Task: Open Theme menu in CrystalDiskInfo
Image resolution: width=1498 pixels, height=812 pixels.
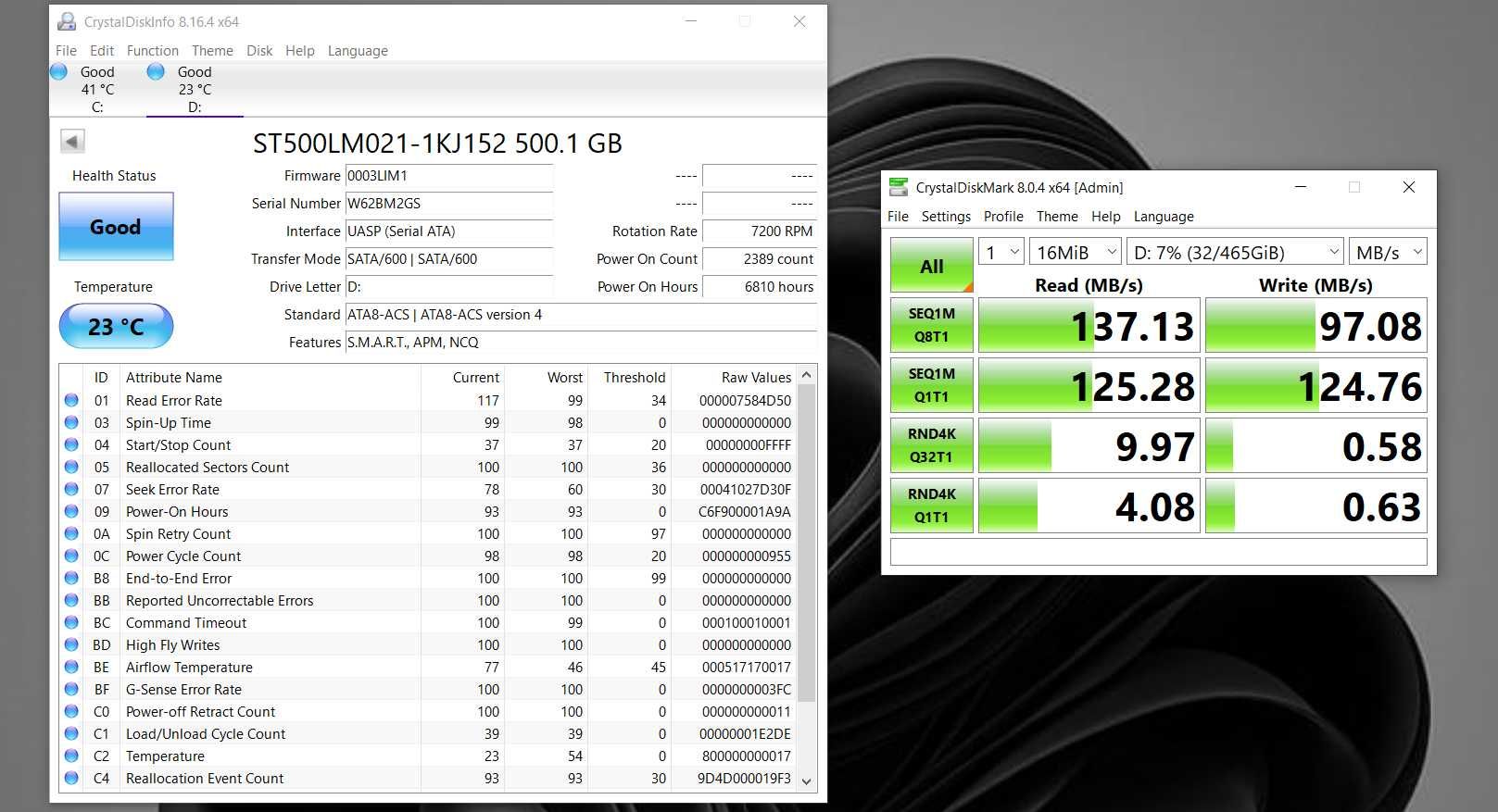Action: (212, 50)
